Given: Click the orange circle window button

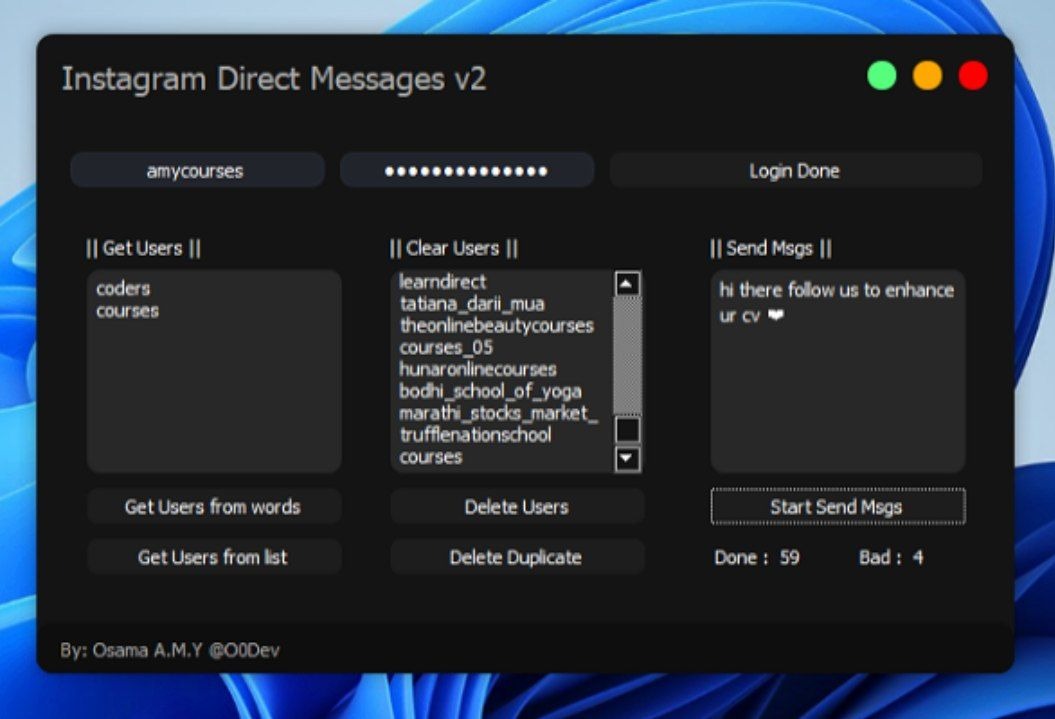Looking at the screenshot, I should [927, 75].
